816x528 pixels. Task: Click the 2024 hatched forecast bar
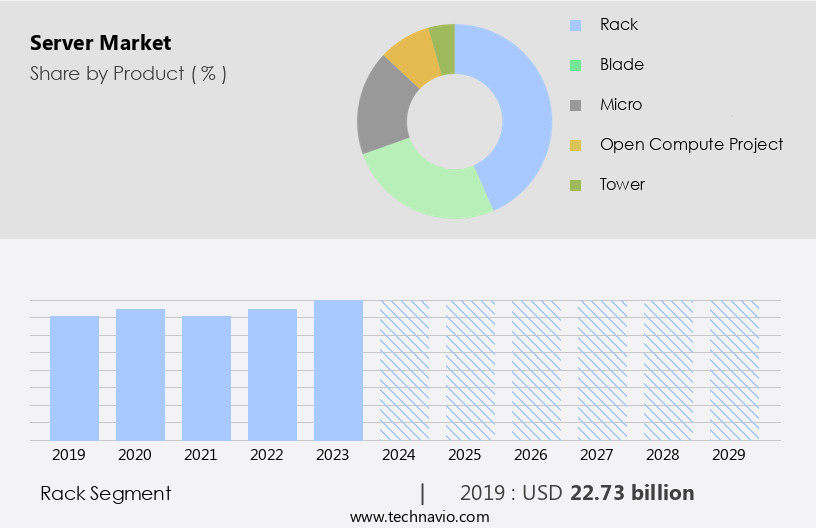pyautogui.click(x=404, y=370)
